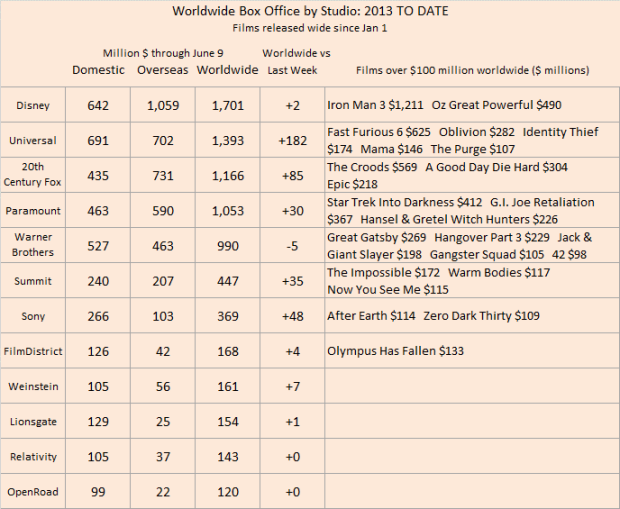Select the 'Warner Brothers' studio cell

(33, 245)
